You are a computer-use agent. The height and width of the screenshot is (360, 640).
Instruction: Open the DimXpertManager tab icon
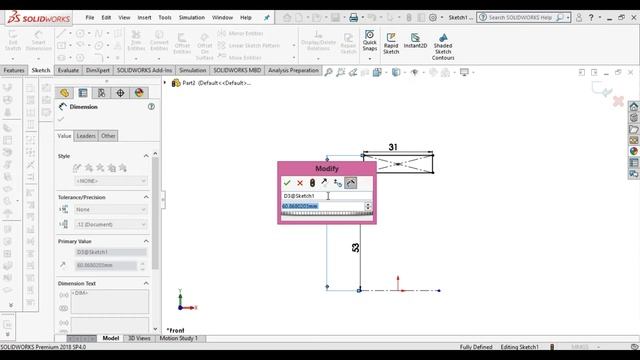click(x=120, y=93)
